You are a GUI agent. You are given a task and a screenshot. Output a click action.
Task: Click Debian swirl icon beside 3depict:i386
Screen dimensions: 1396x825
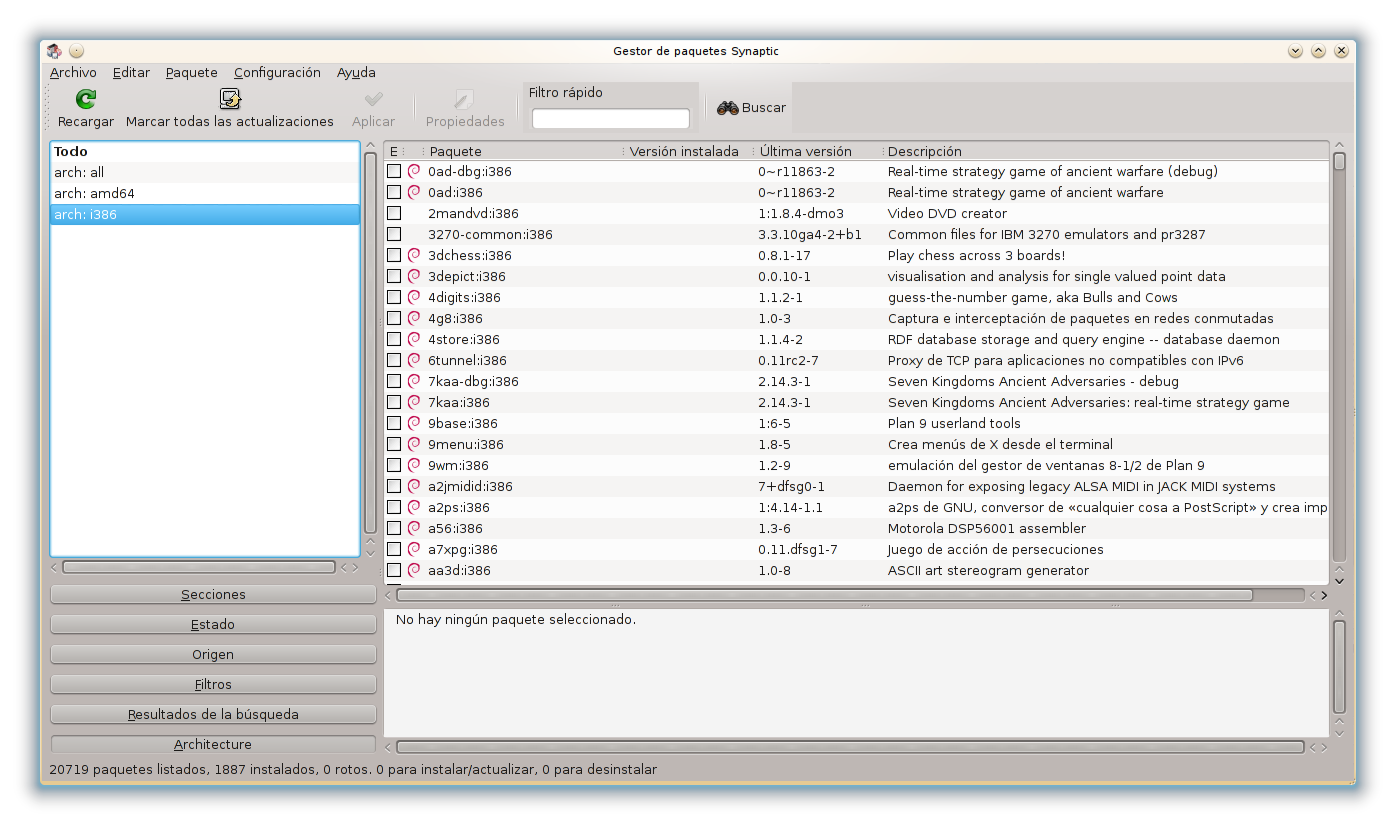(x=414, y=276)
